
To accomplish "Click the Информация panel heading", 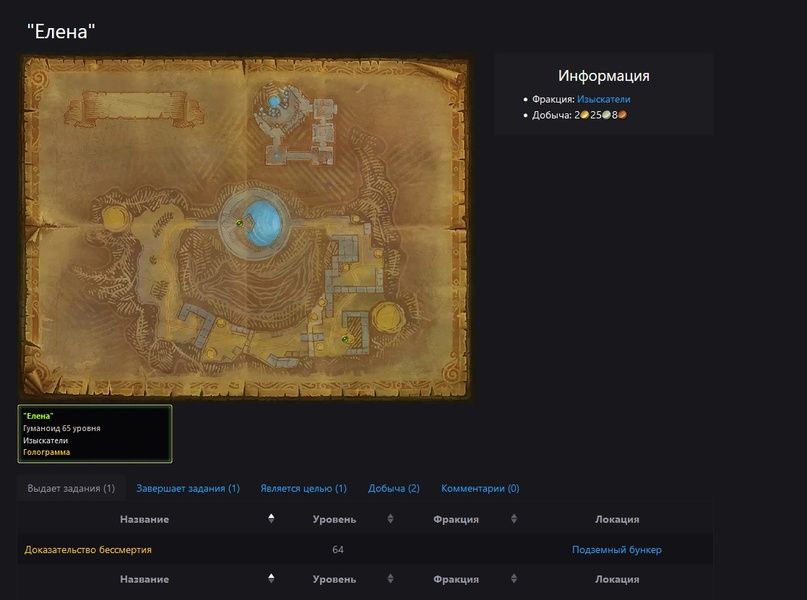I will click(603, 76).
